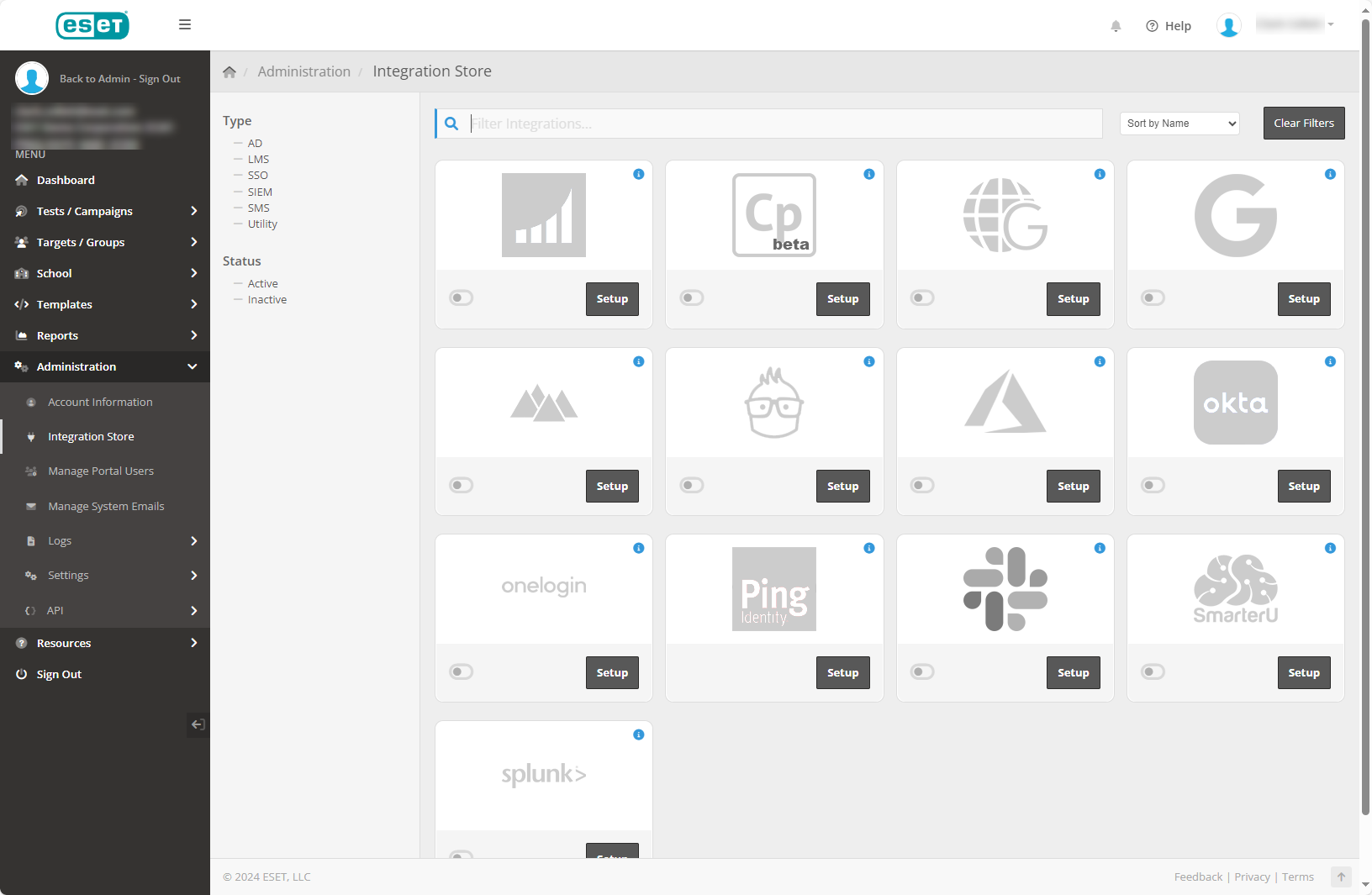1372x895 pixels.
Task: Enable the Azure integration toggle
Action: click(922, 485)
